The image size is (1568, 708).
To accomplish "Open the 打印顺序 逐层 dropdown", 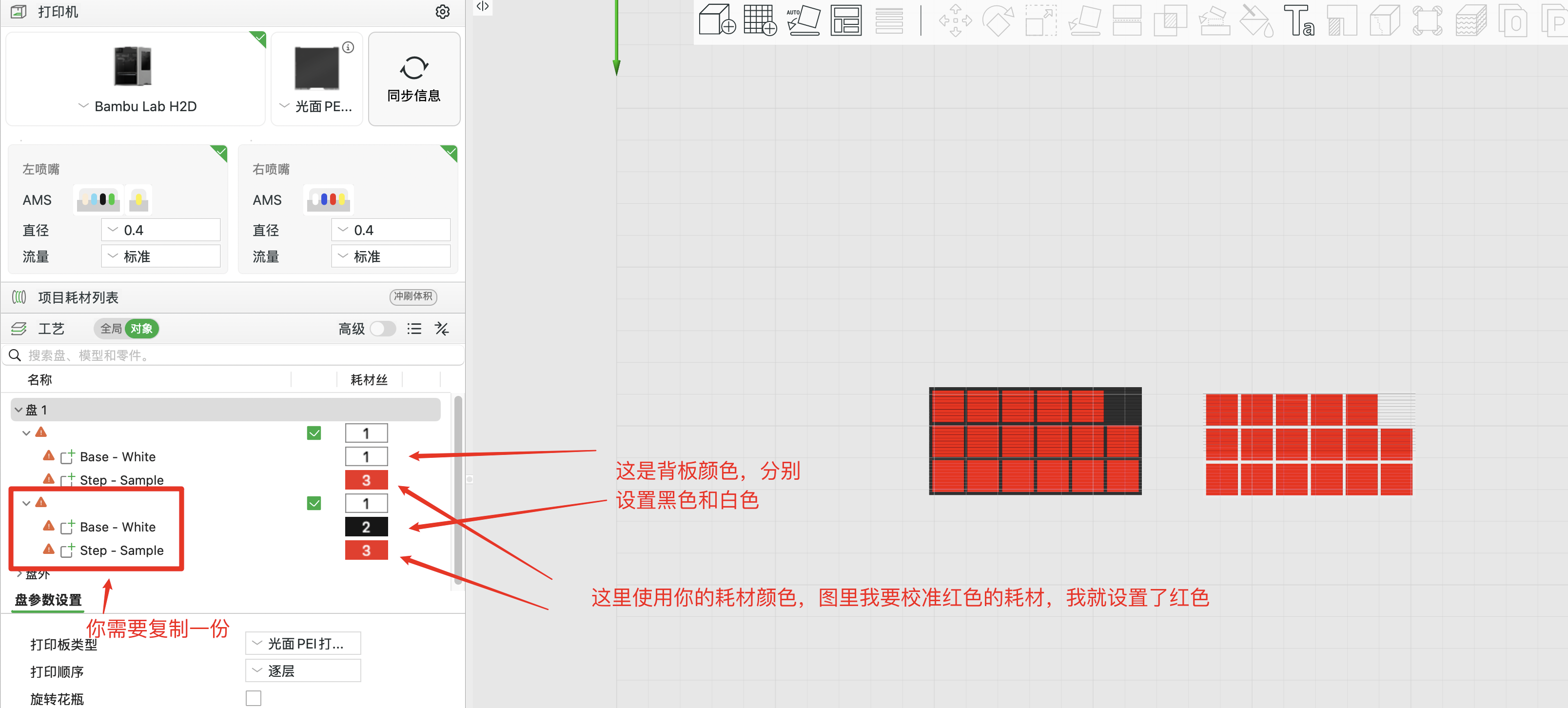I will coord(303,671).
